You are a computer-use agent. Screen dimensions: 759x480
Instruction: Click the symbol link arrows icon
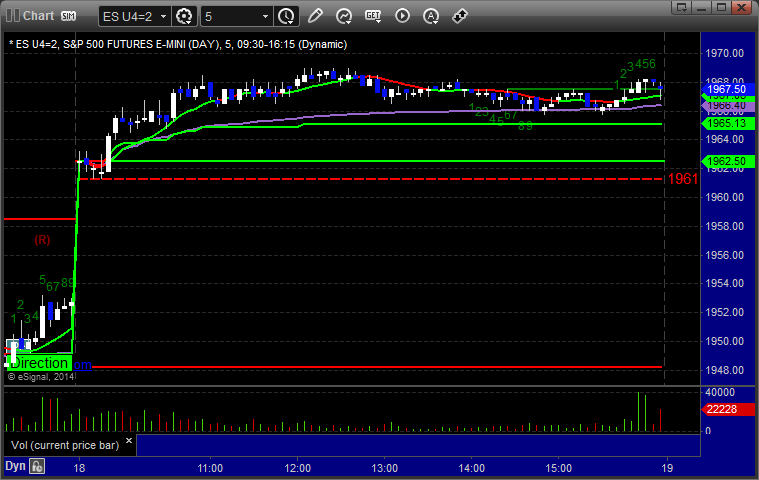459,16
